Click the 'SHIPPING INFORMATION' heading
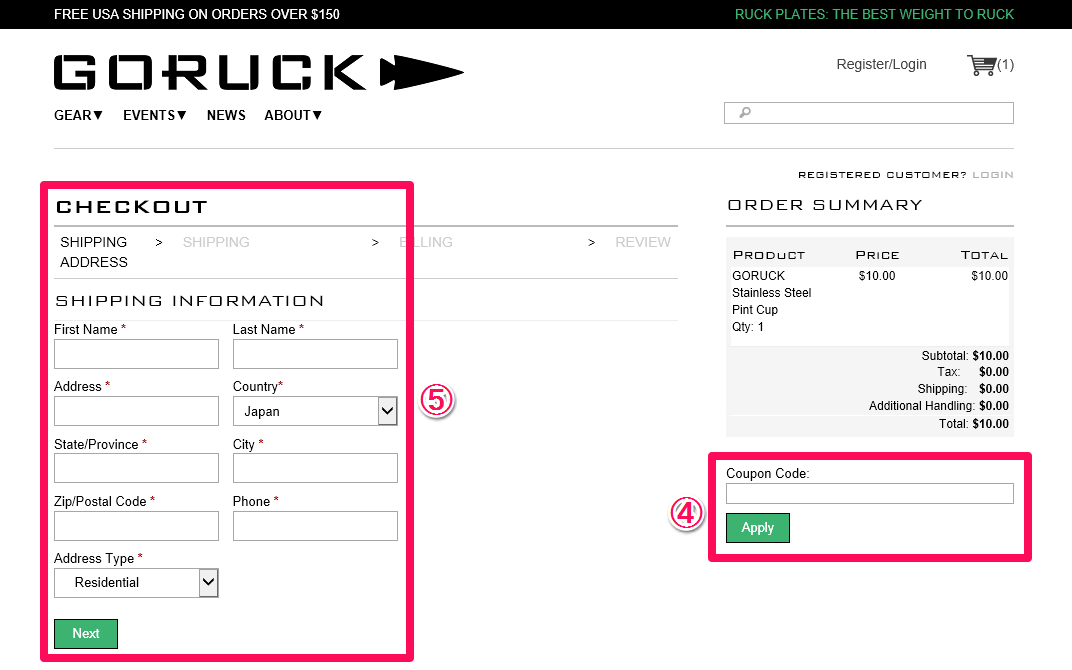The height and width of the screenshot is (670, 1072). 189,301
